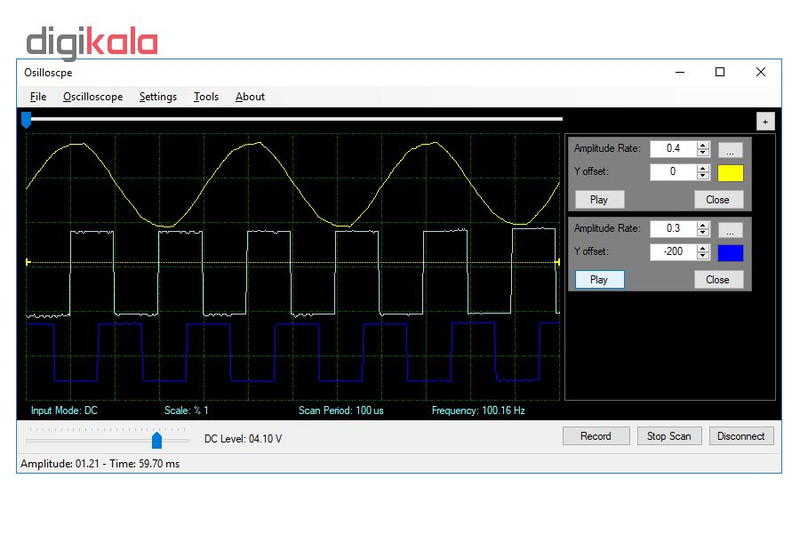The width and height of the screenshot is (800, 533).
Task: Click the Stop Scan button
Action: pyautogui.click(x=669, y=436)
